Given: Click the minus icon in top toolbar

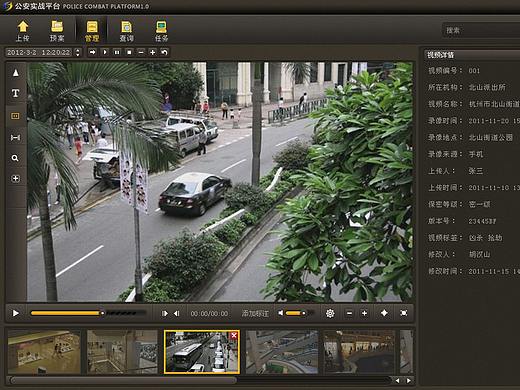Looking at the screenshot, I should [141, 52].
